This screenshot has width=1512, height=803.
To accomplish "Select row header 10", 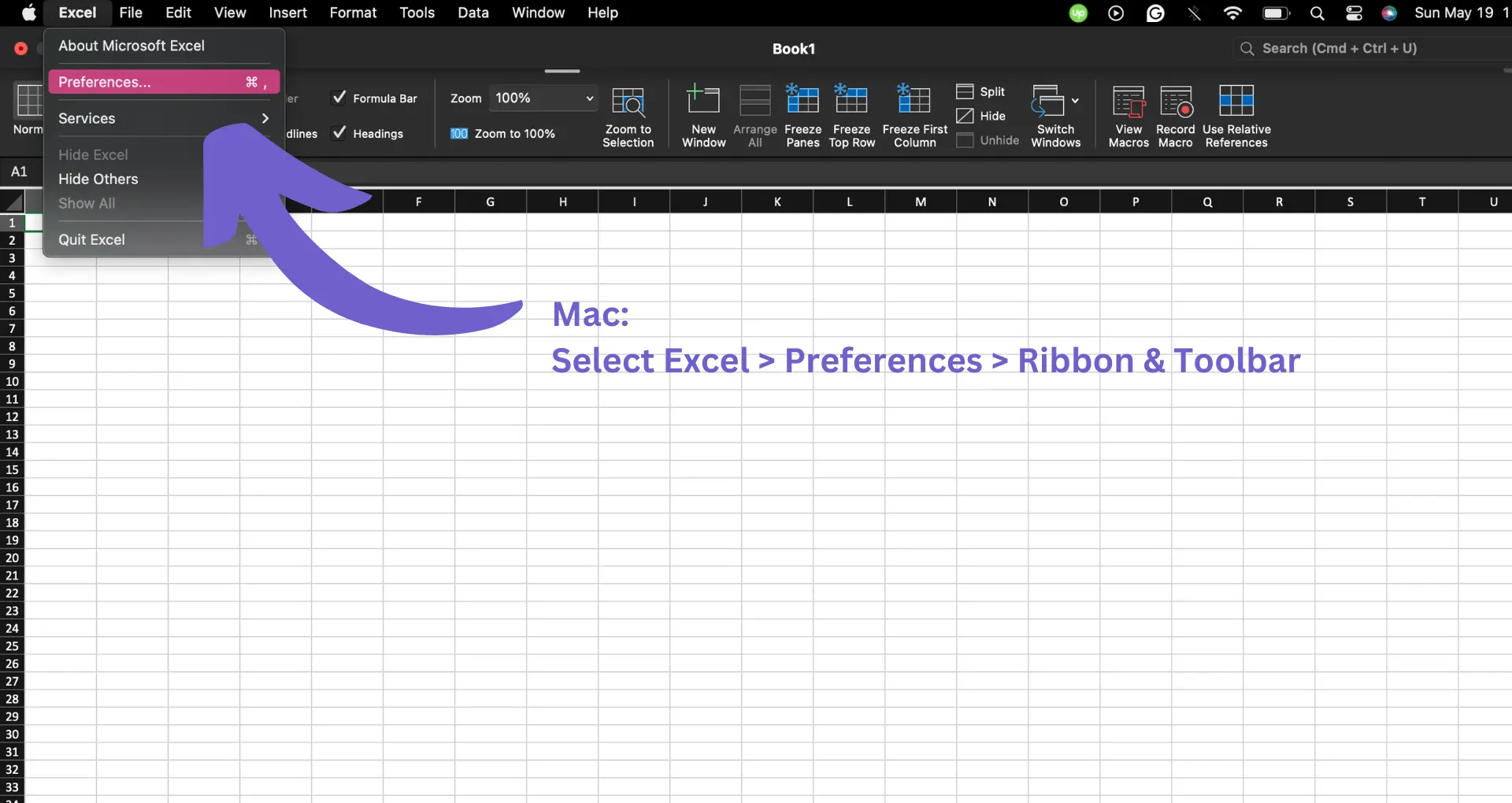I will click(12, 382).
